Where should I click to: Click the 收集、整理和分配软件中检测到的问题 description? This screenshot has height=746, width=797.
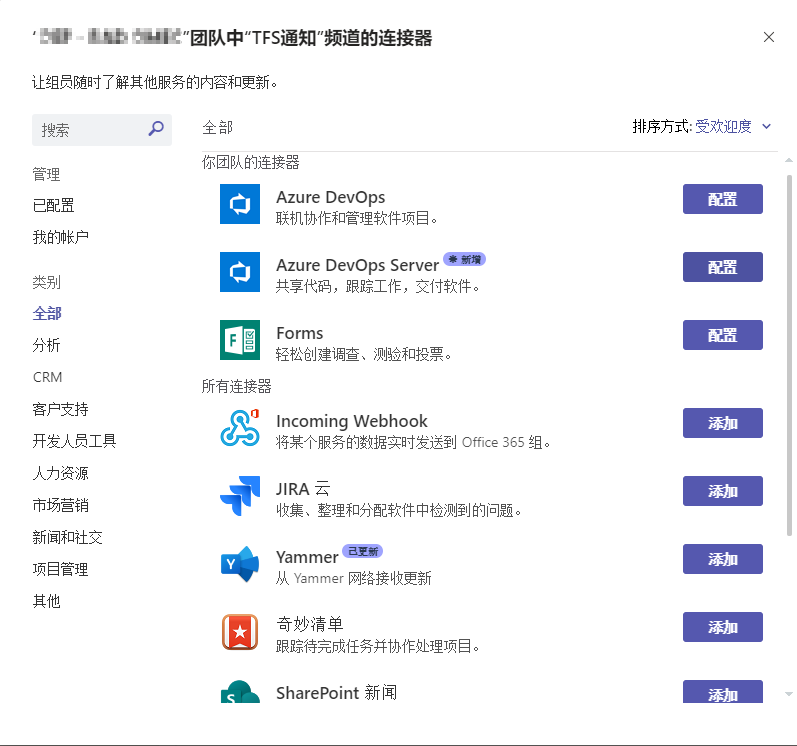[x=398, y=510]
